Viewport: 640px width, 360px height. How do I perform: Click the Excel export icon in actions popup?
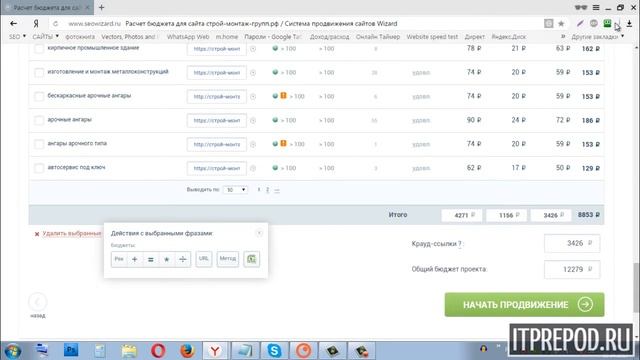[251, 259]
